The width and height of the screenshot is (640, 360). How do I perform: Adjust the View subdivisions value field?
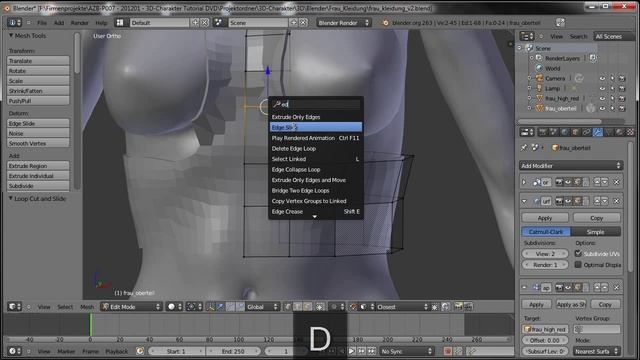(x=545, y=253)
